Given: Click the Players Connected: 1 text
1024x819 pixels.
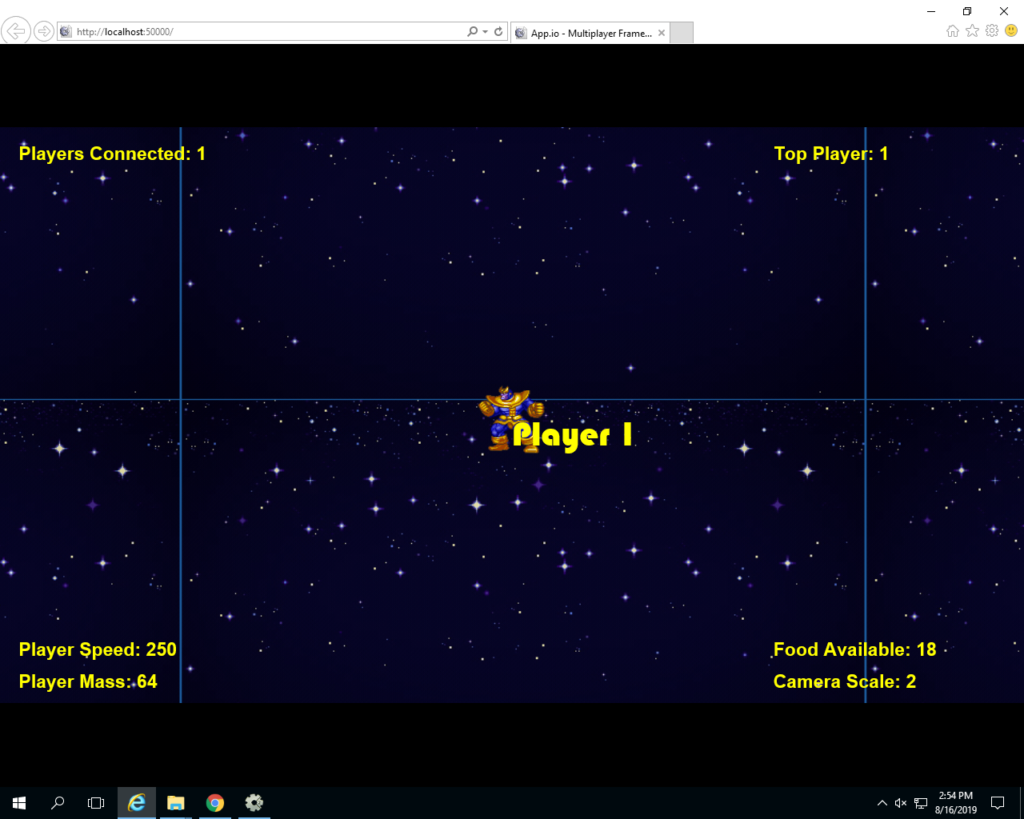Looking at the screenshot, I should pos(112,153).
